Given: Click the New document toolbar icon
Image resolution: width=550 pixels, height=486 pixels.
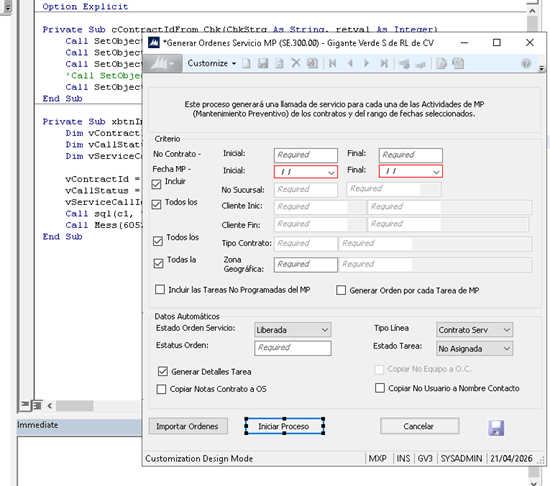Looking at the screenshot, I should pos(246,63).
